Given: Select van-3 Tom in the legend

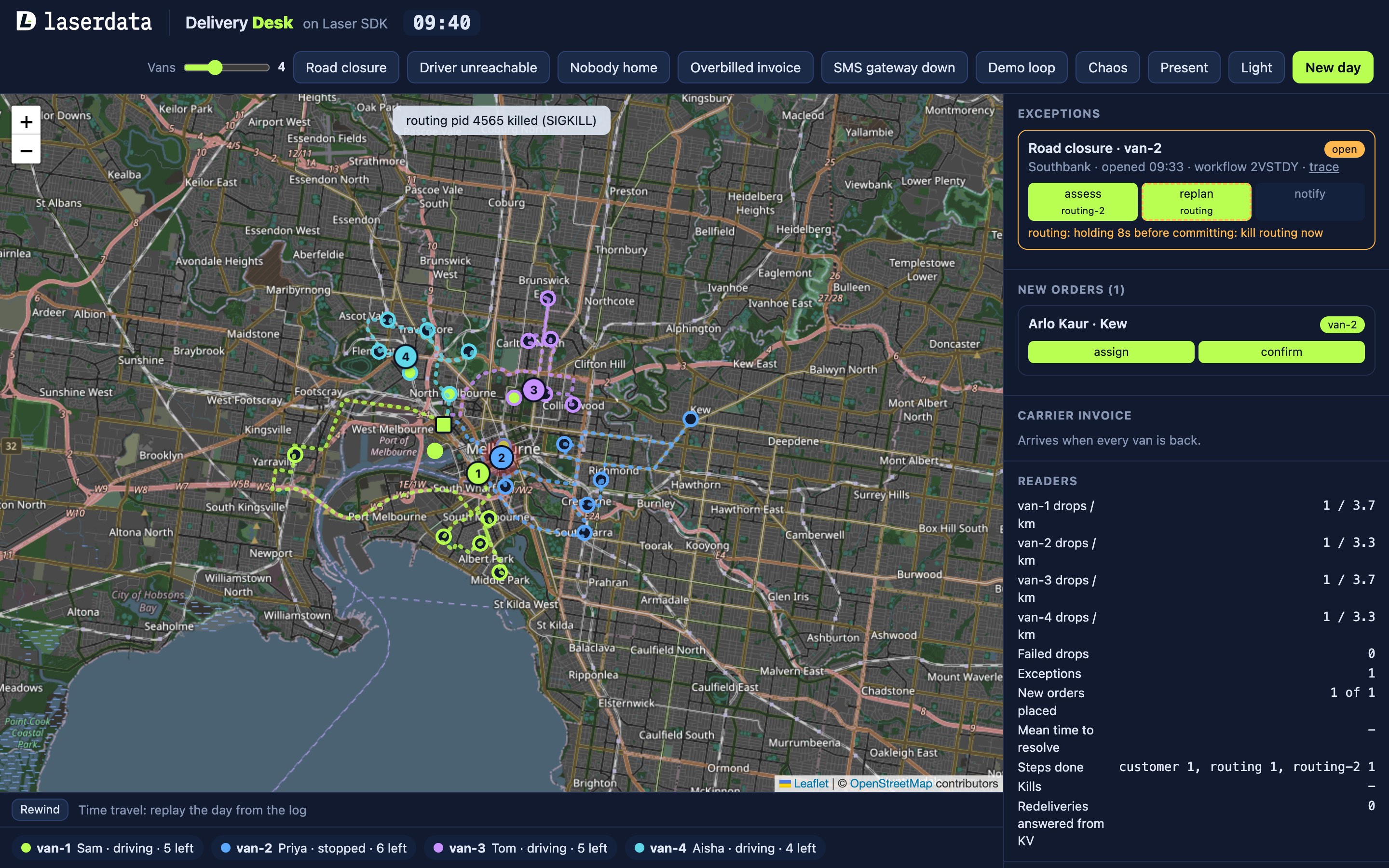Looking at the screenshot, I should (520, 848).
